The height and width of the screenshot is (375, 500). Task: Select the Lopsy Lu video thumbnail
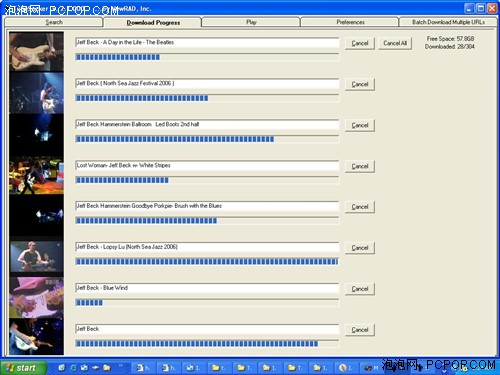[36, 257]
